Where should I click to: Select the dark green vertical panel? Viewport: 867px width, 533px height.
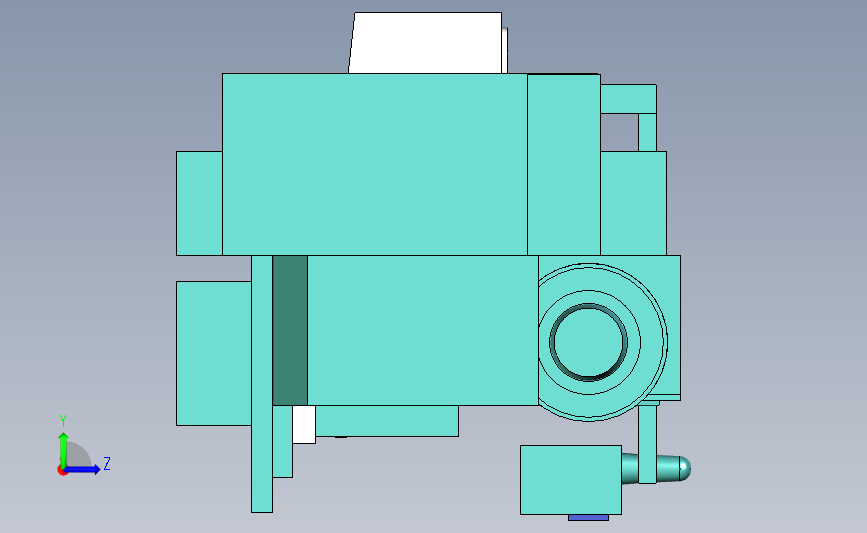(x=290, y=330)
